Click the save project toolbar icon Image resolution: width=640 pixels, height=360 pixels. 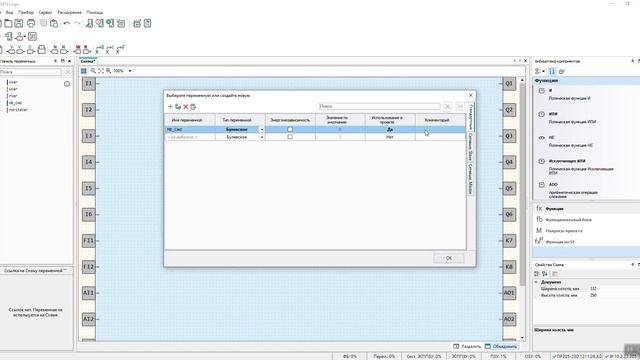(19, 23)
